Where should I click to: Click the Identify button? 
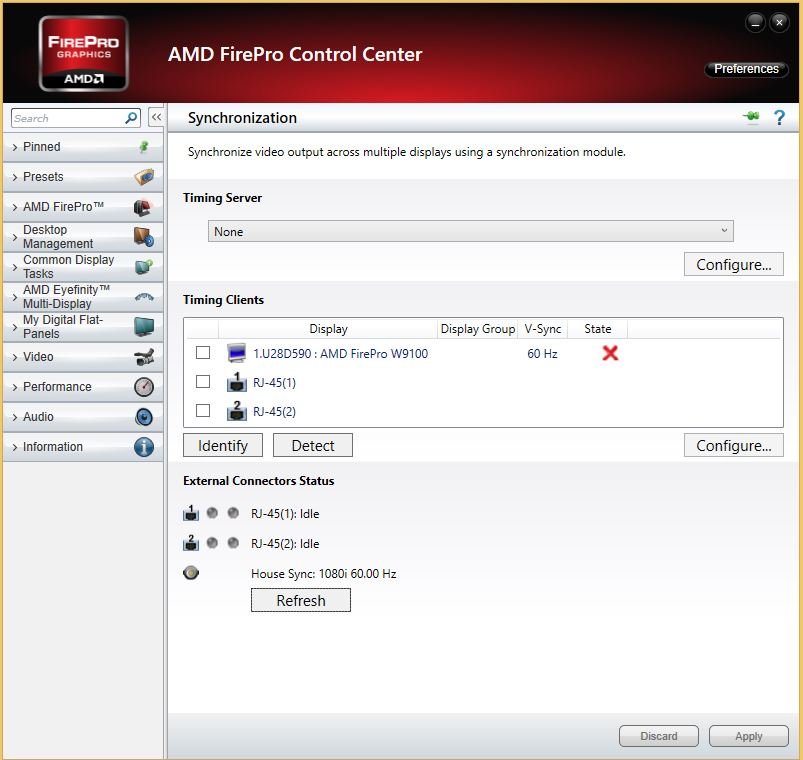[x=223, y=446]
